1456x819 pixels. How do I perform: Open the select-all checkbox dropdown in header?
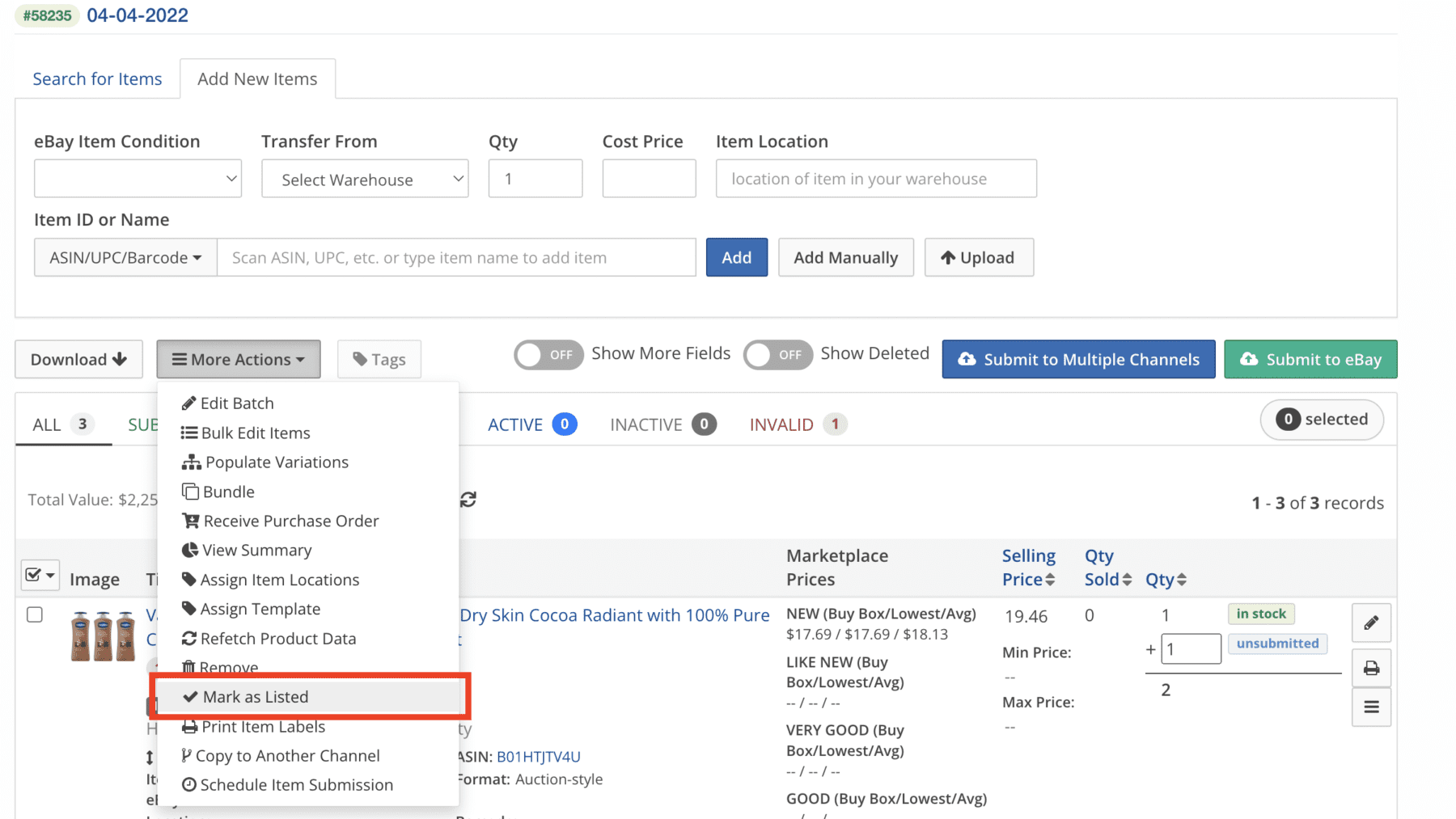point(40,575)
